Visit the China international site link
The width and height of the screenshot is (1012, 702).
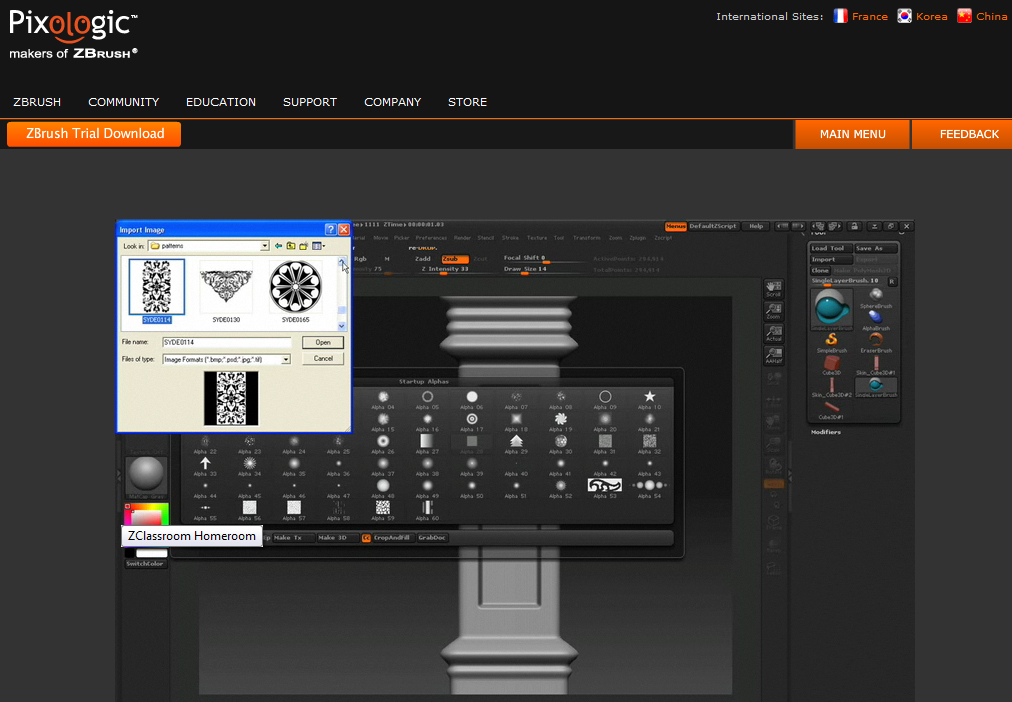point(982,16)
